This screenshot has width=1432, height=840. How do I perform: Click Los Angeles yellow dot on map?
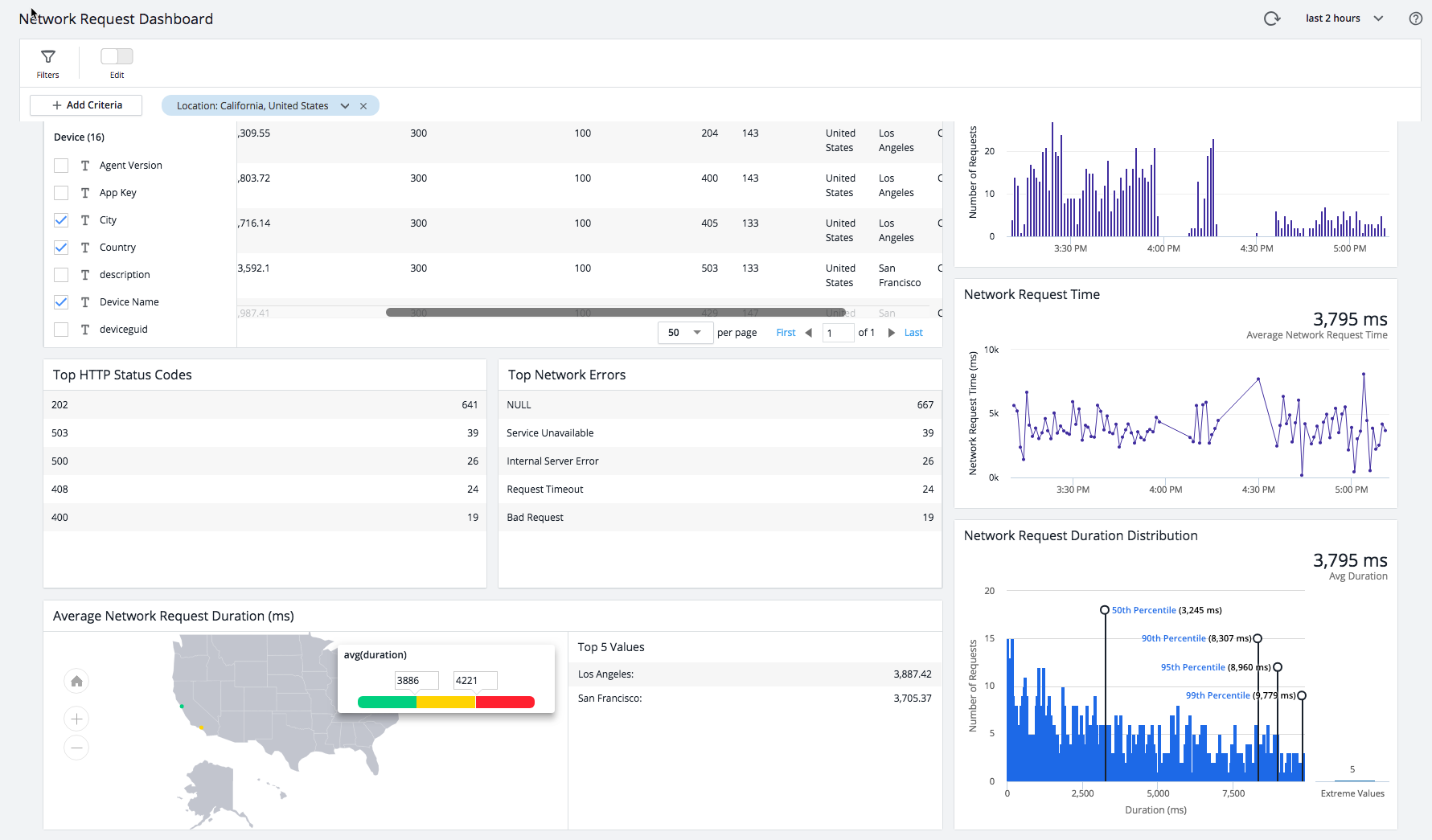[x=202, y=728]
